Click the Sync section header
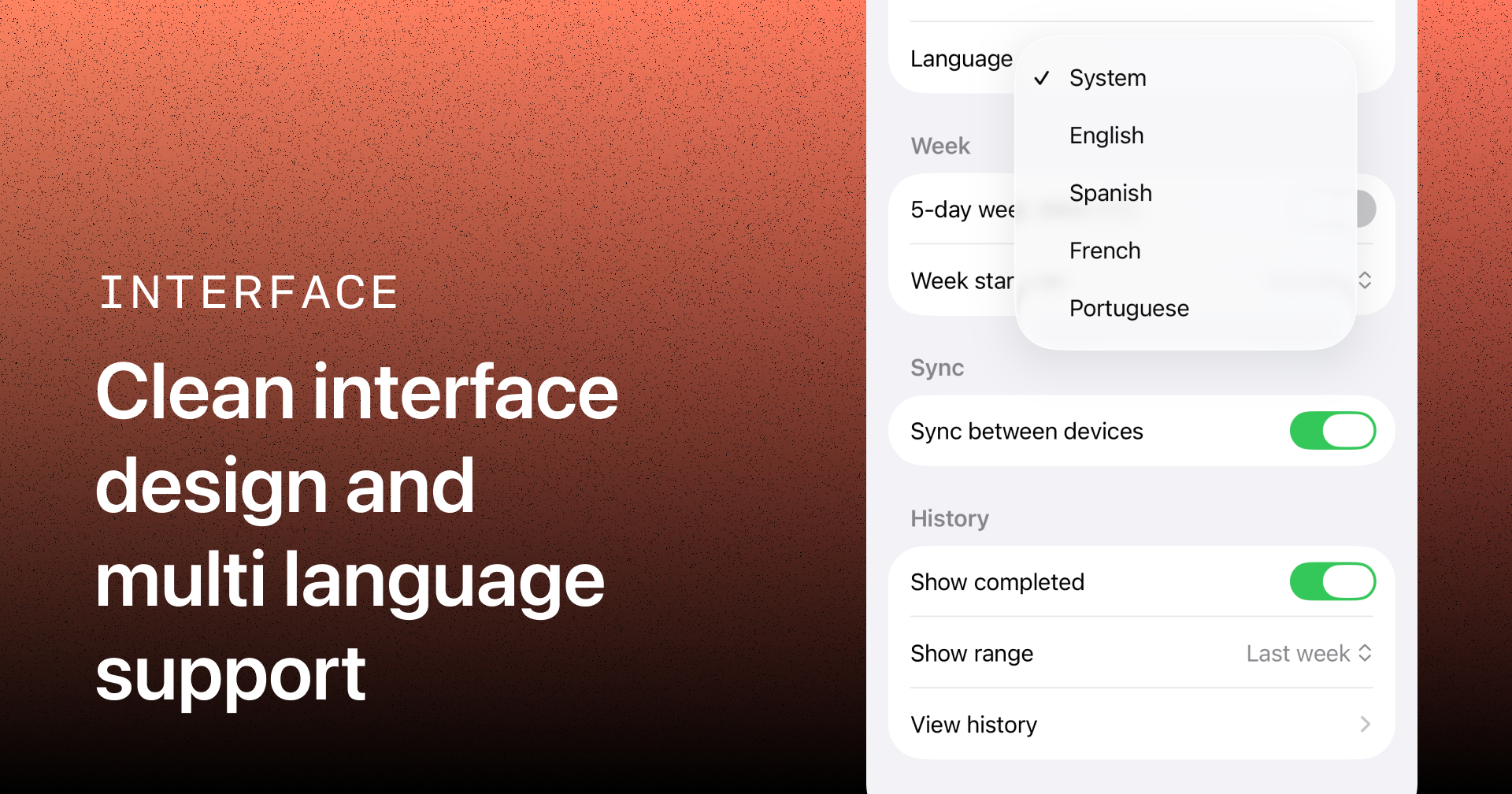This screenshot has width=1512, height=794. [x=937, y=368]
